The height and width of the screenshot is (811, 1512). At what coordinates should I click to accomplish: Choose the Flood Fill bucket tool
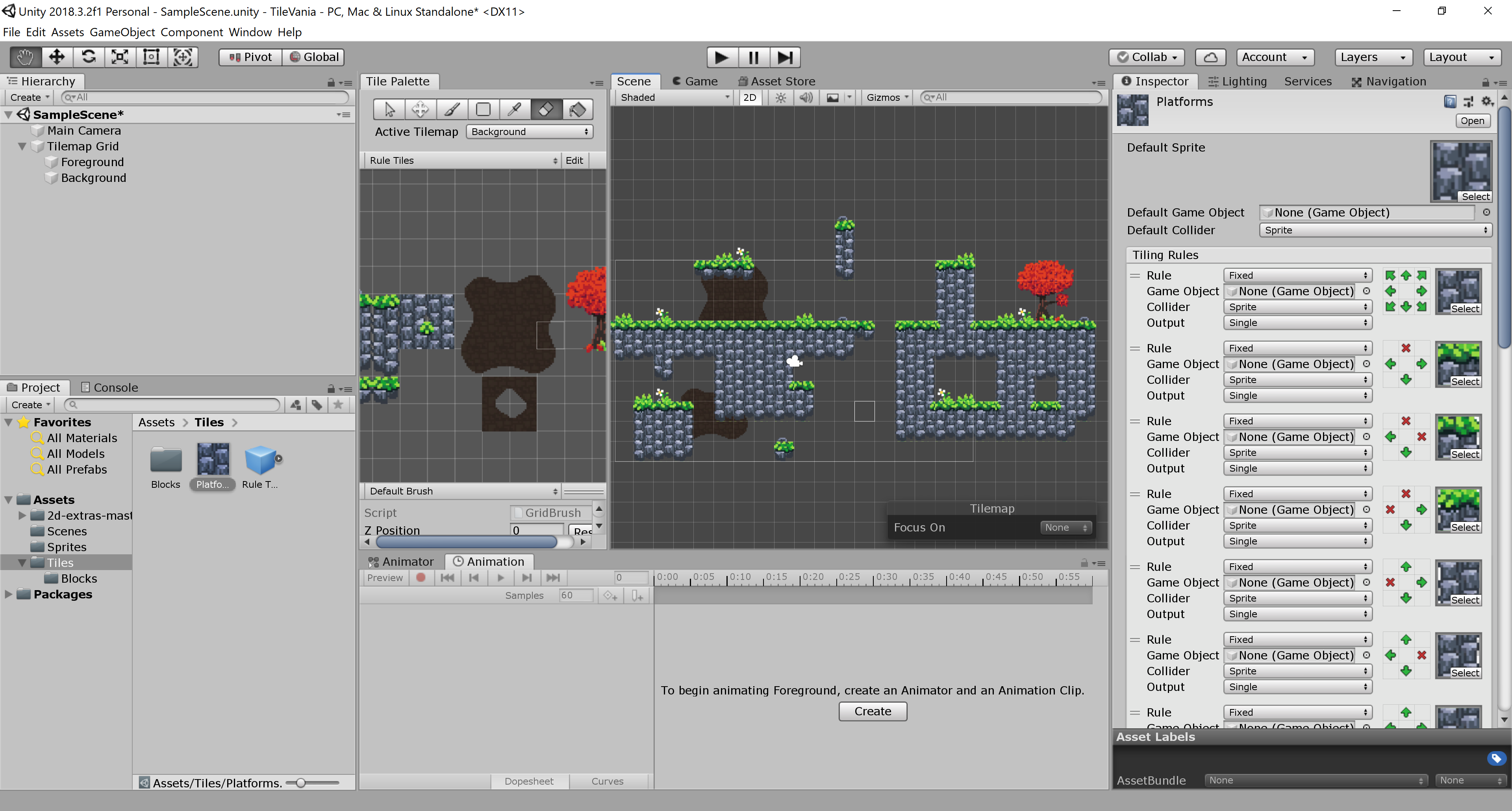578,109
